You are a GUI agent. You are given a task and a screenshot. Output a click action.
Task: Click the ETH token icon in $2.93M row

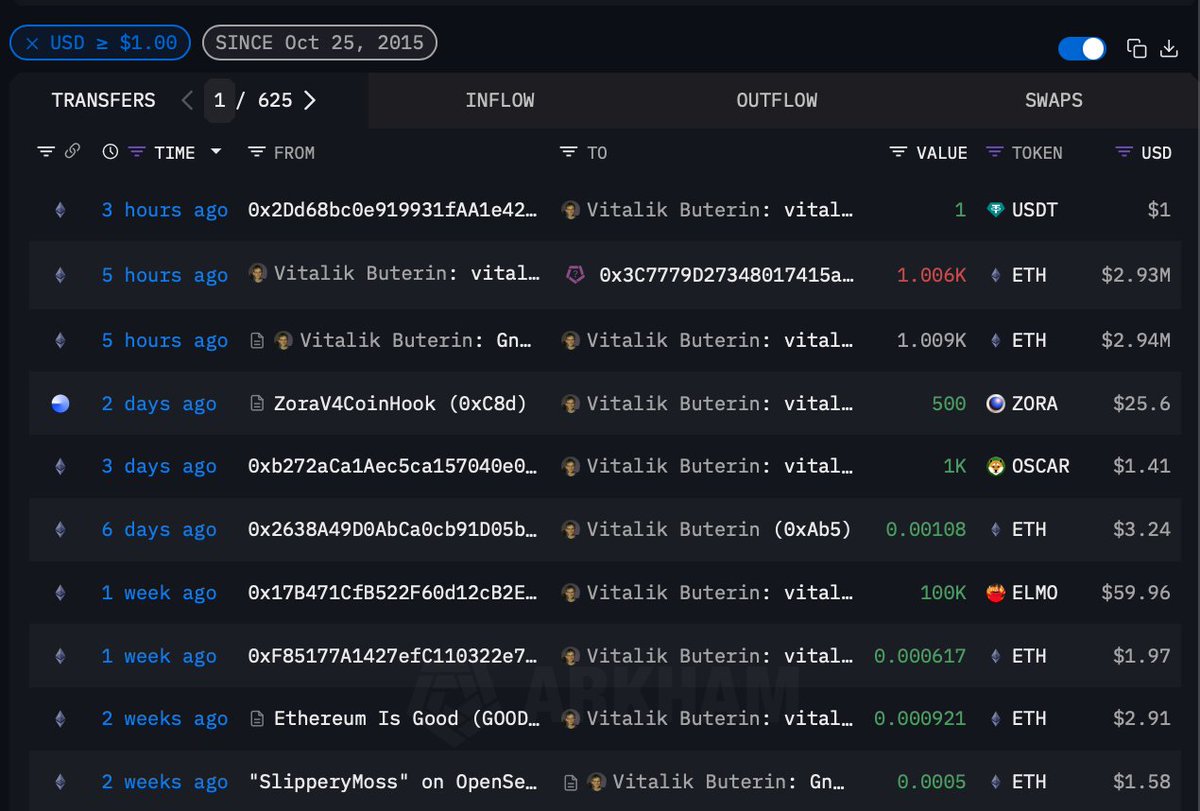point(995,275)
